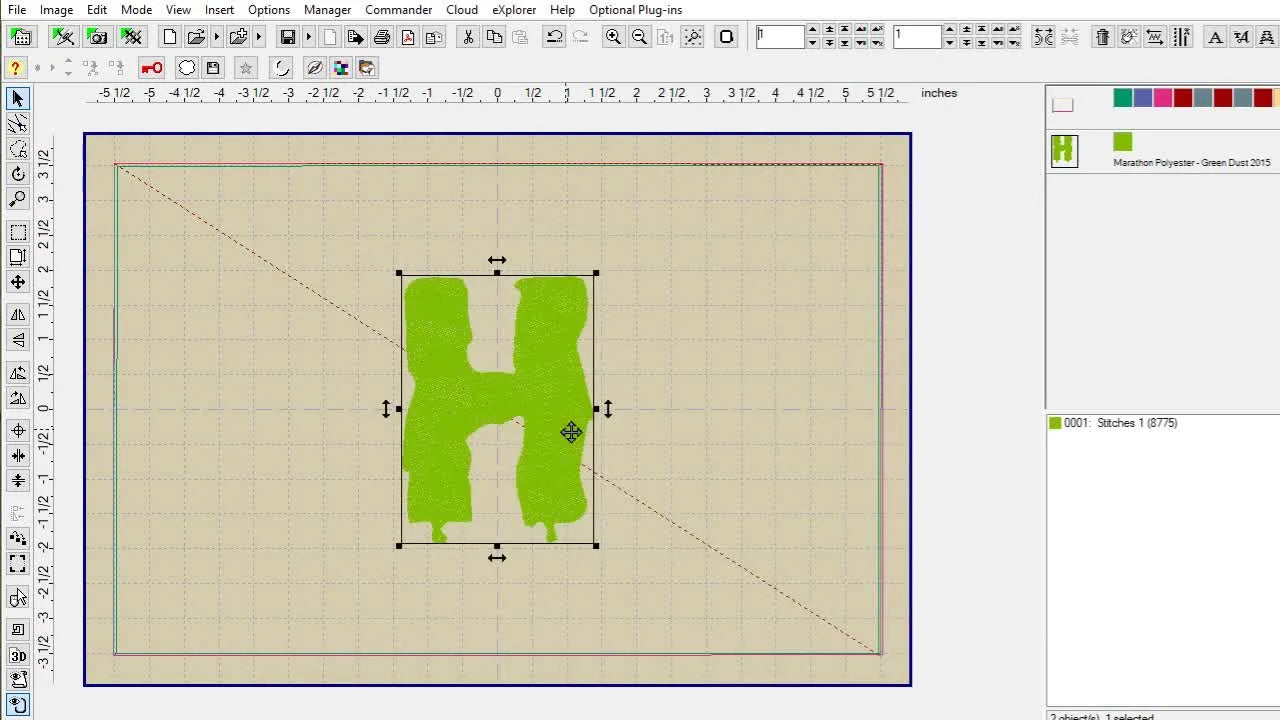Click the lettering A icon
1280x720 pixels.
[1216, 37]
